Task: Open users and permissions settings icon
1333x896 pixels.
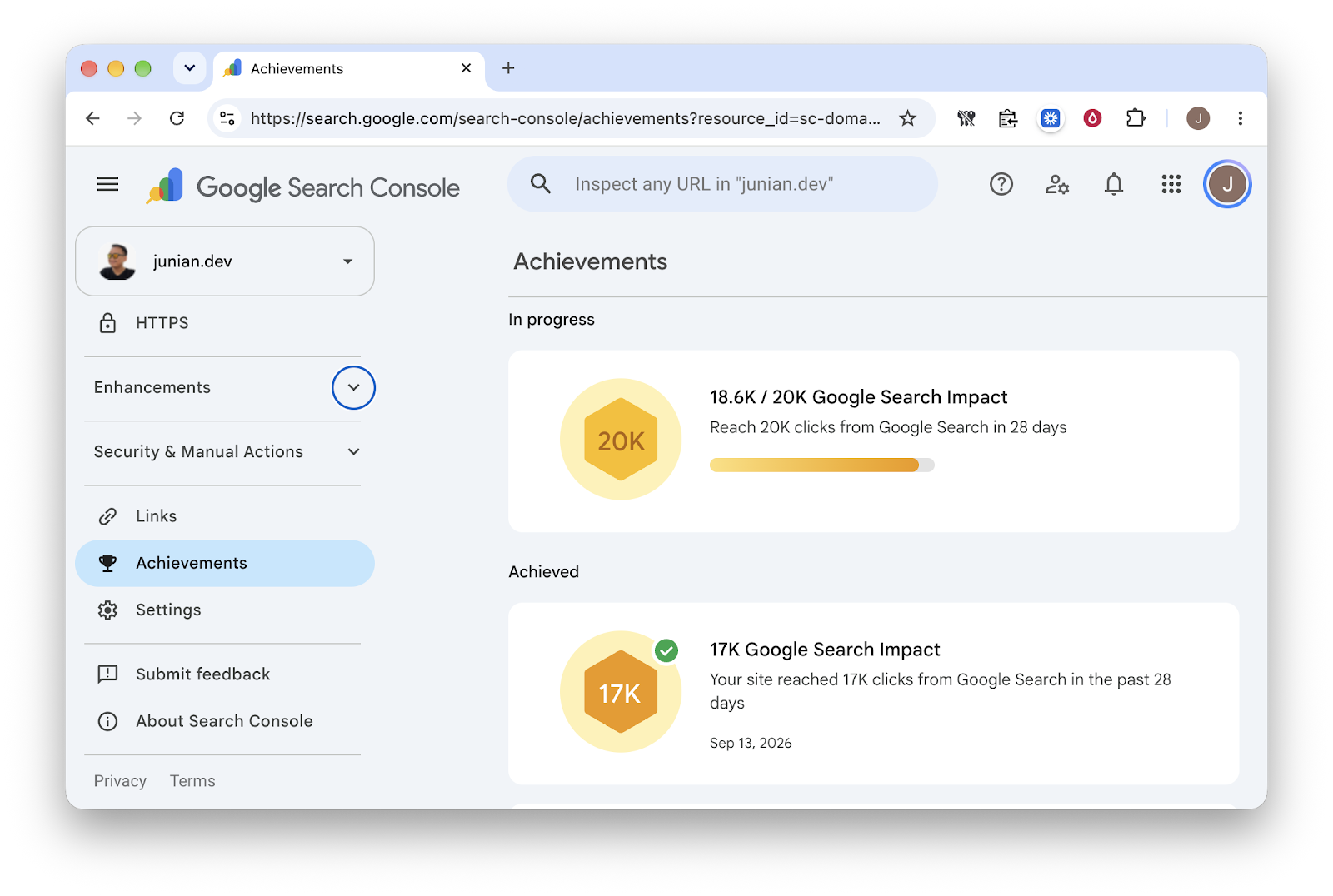Action: [1057, 184]
